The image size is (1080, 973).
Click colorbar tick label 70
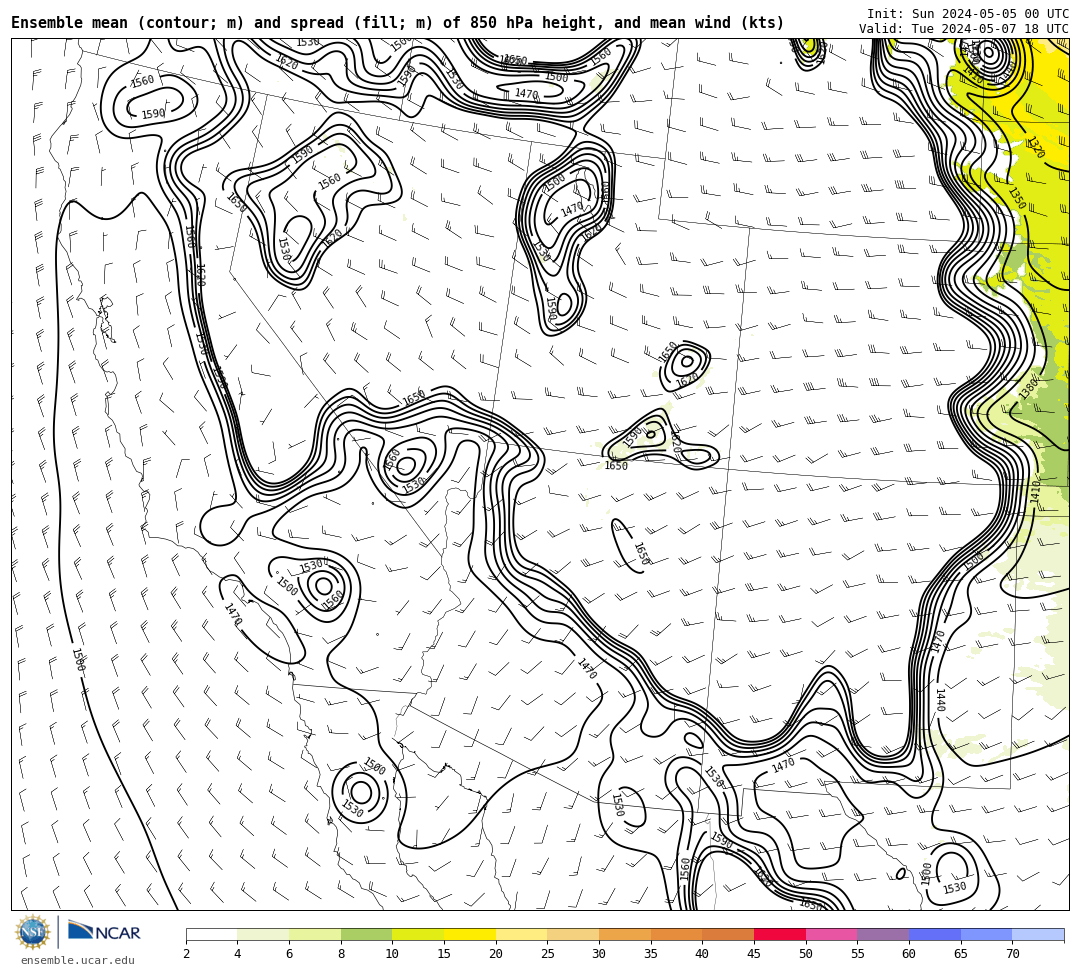[1012, 954]
